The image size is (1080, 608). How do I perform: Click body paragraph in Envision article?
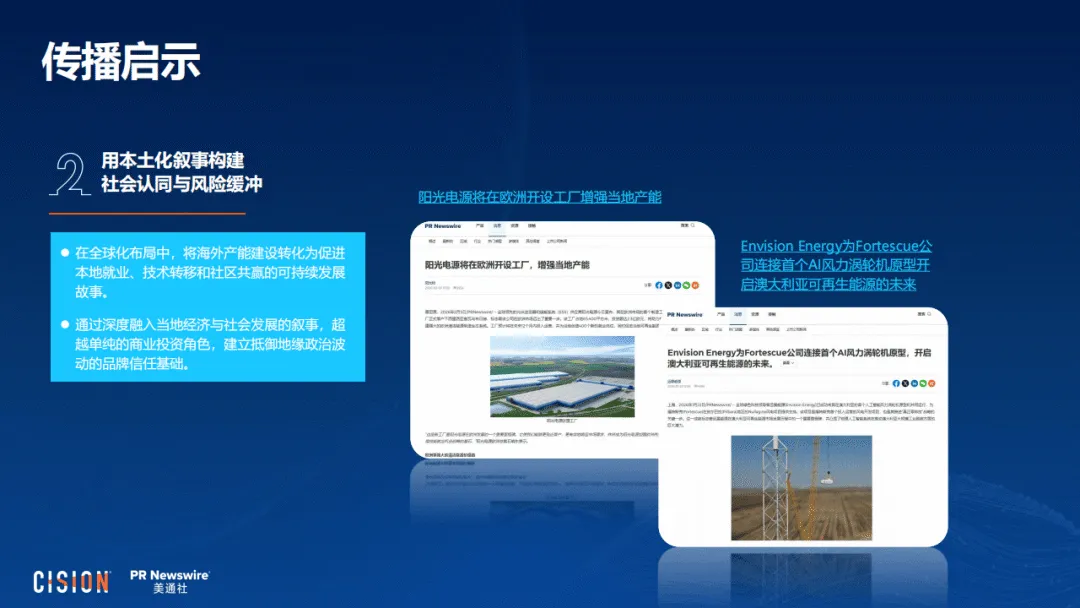point(801,415)
